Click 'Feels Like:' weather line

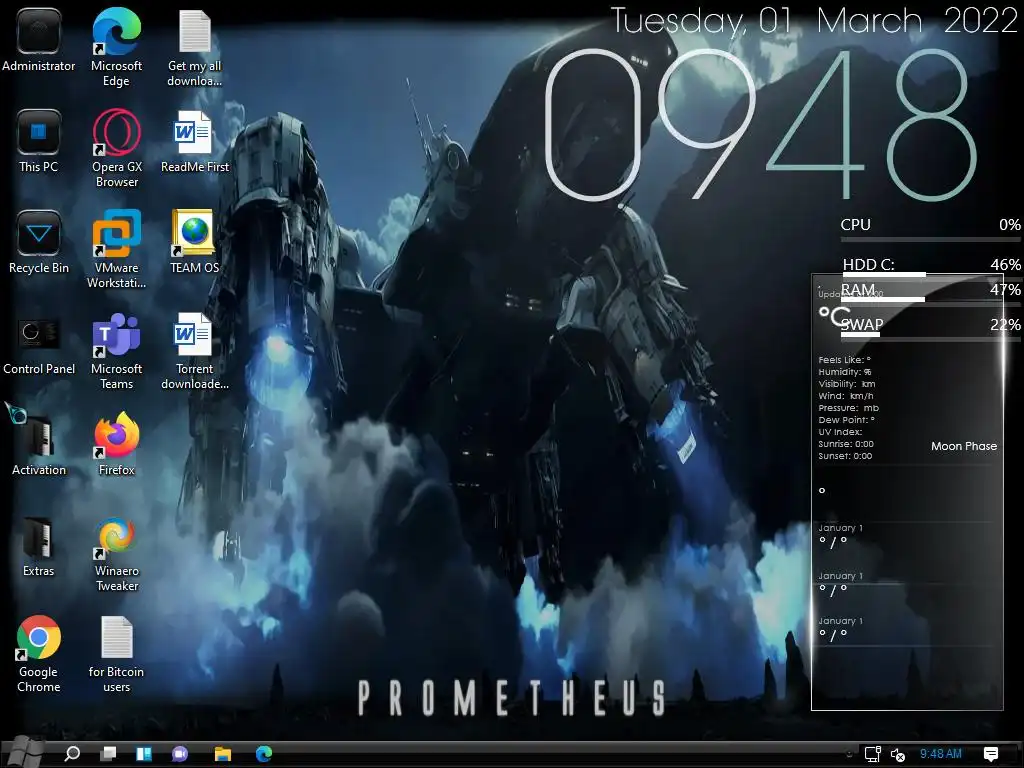tap(844, 360)
